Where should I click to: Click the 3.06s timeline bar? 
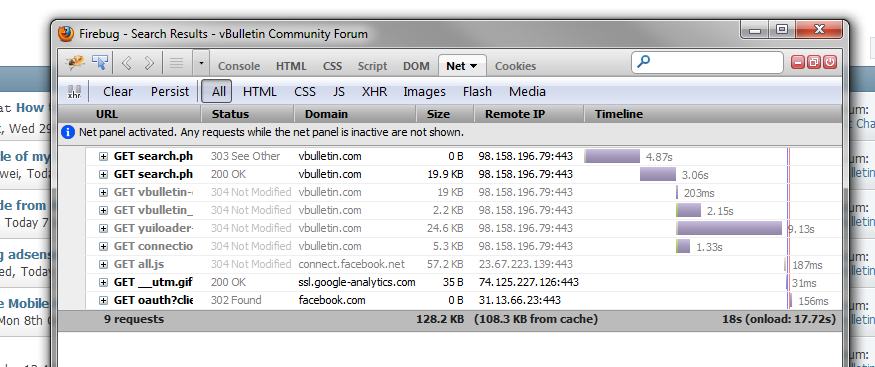[658, 174]
